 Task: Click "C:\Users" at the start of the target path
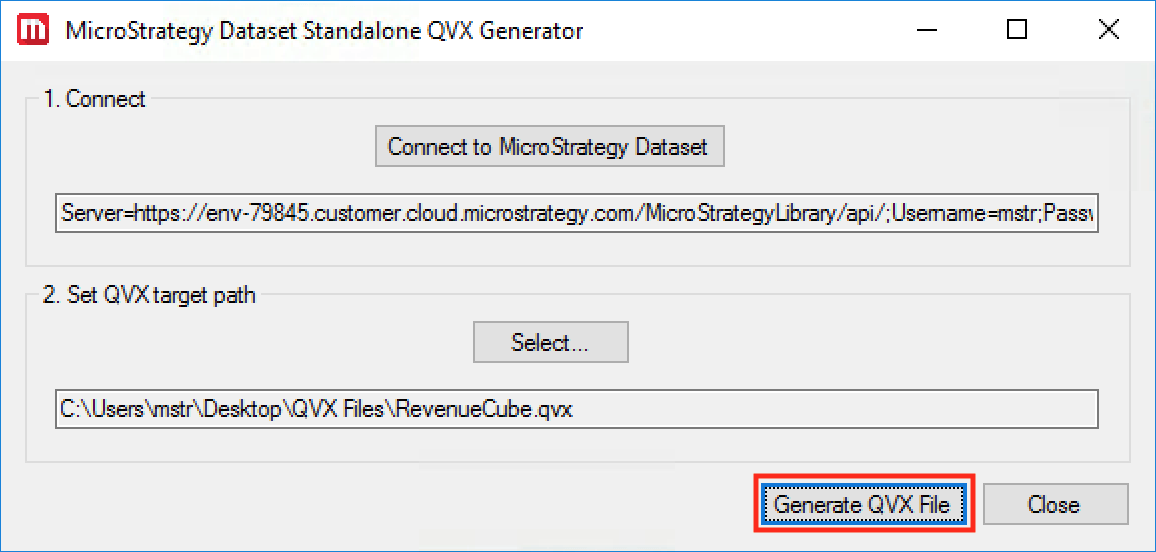tap(103, 409)
